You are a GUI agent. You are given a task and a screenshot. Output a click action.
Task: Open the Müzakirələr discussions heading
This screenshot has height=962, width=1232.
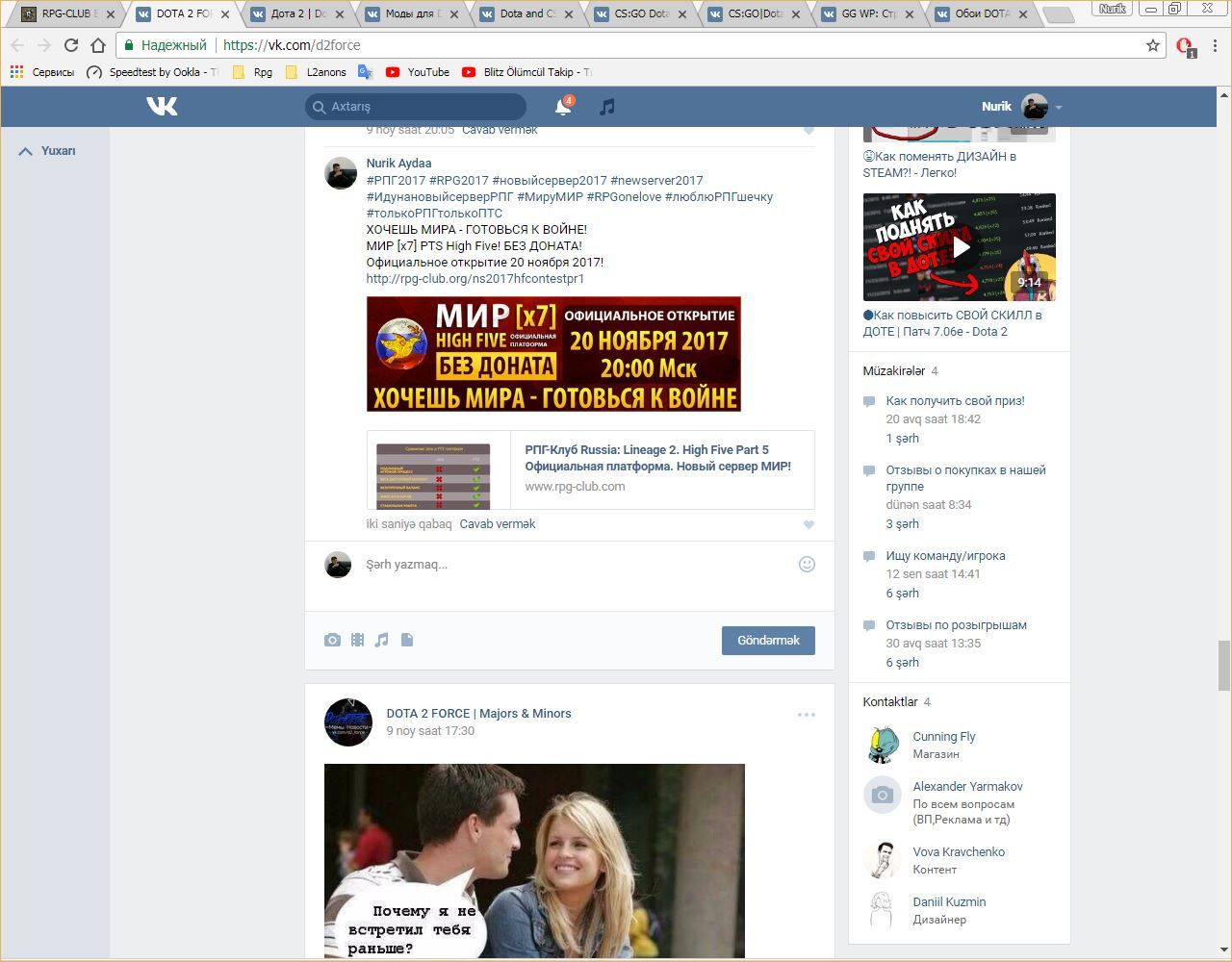click(894, 371)
